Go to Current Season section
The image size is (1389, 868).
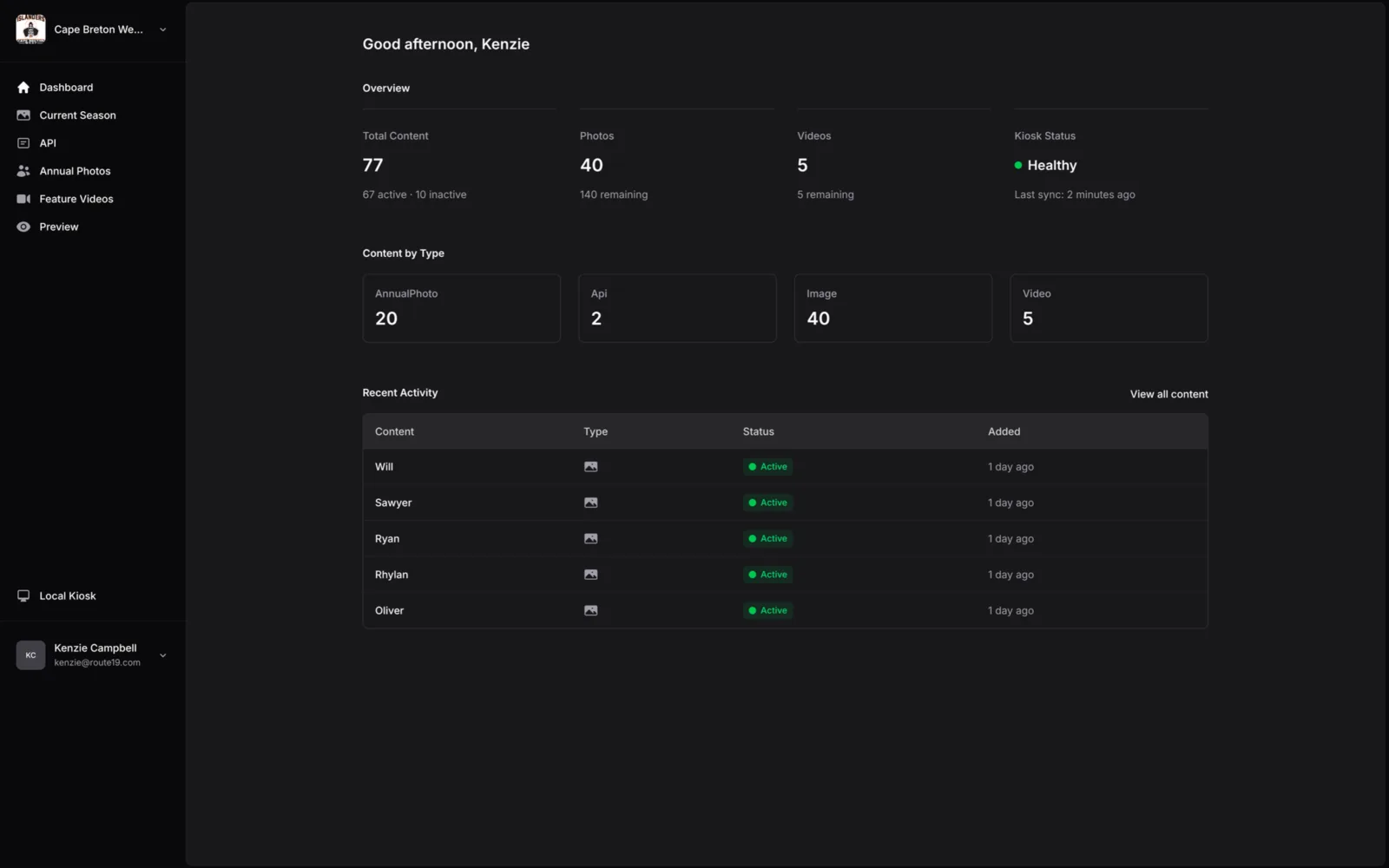pos(77,115)
